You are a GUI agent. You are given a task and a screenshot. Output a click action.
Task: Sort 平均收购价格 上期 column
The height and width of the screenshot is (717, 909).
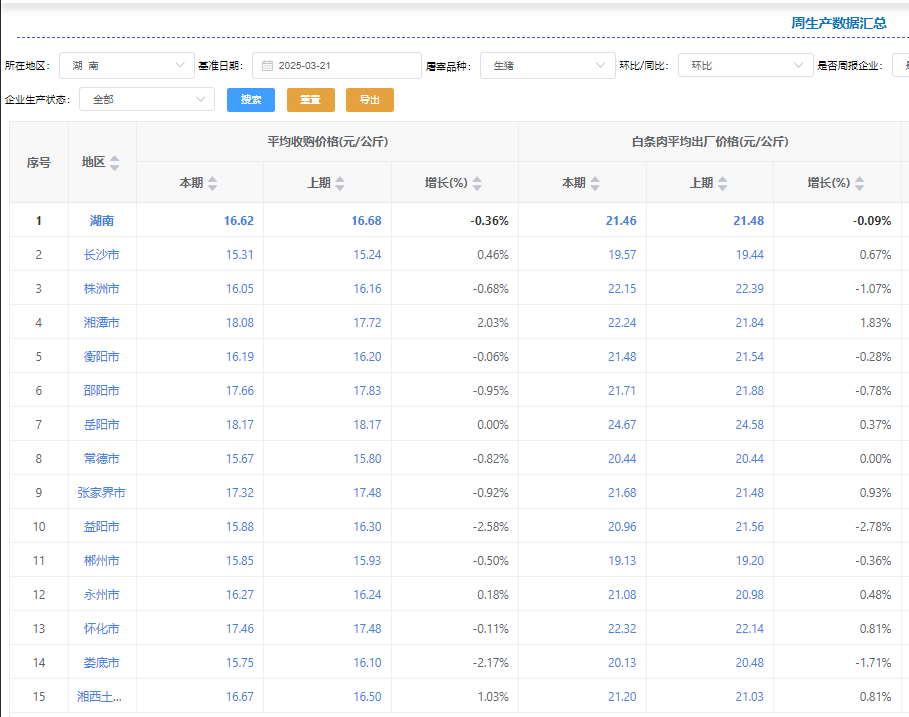tap(340, 183)
